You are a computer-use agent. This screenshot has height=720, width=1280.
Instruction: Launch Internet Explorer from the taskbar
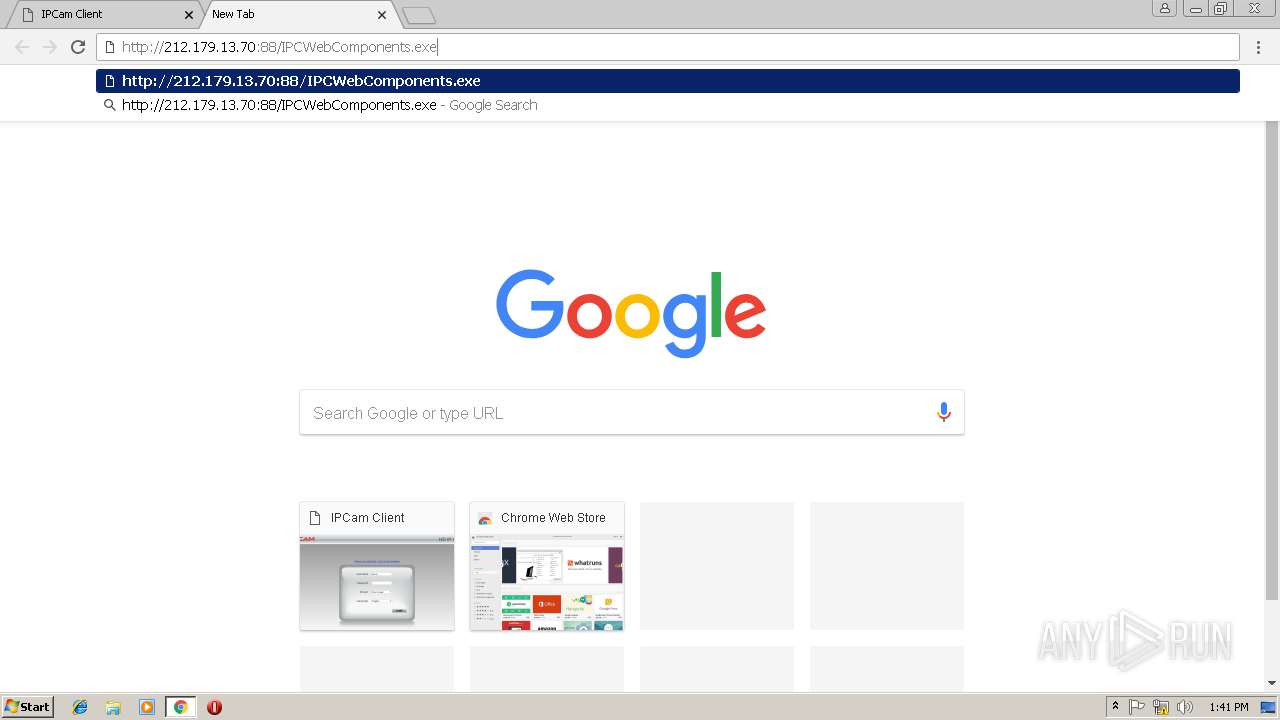[x=80, y=707]
